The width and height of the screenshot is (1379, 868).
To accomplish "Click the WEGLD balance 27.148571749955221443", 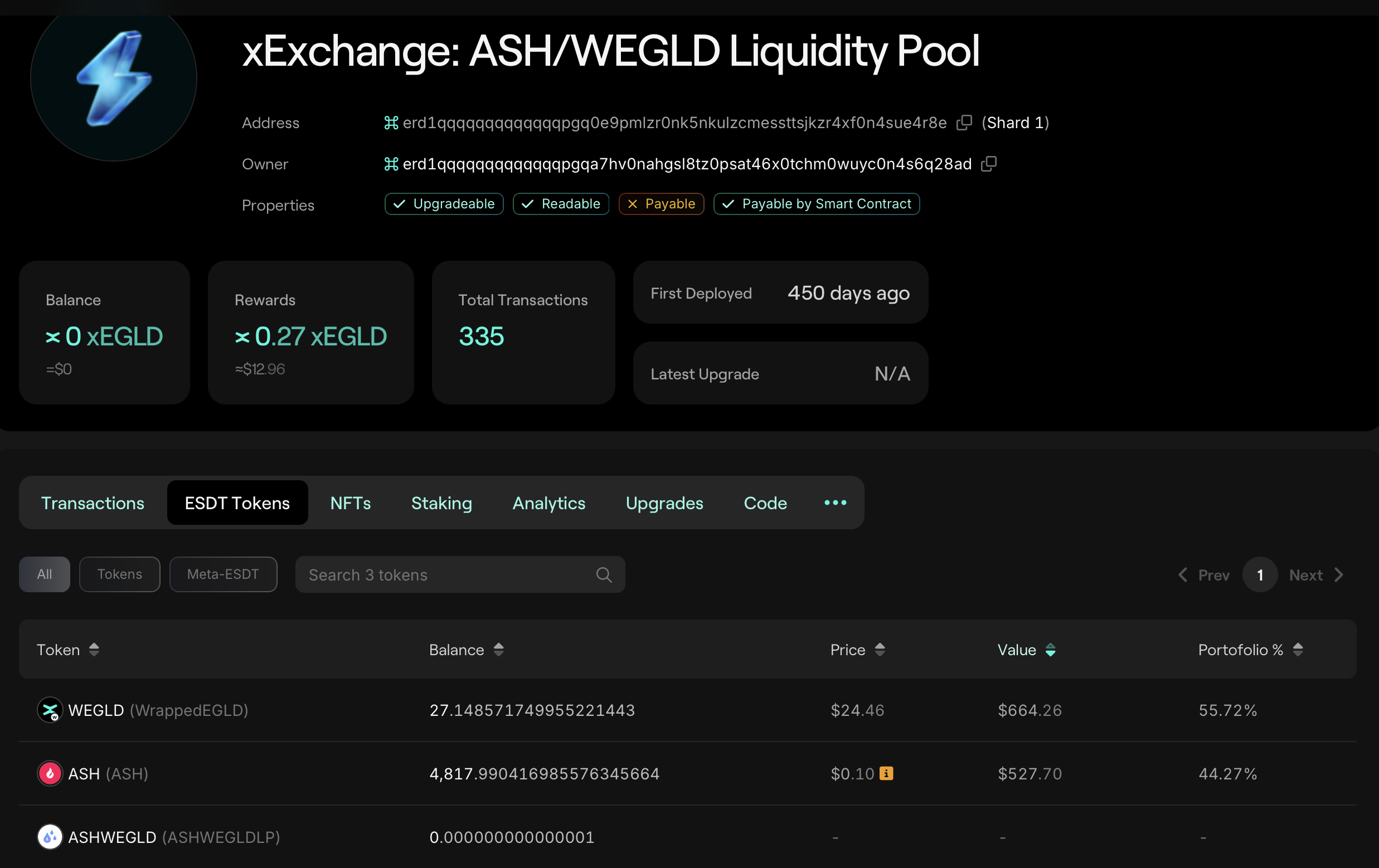I will [x=532, y=710].
